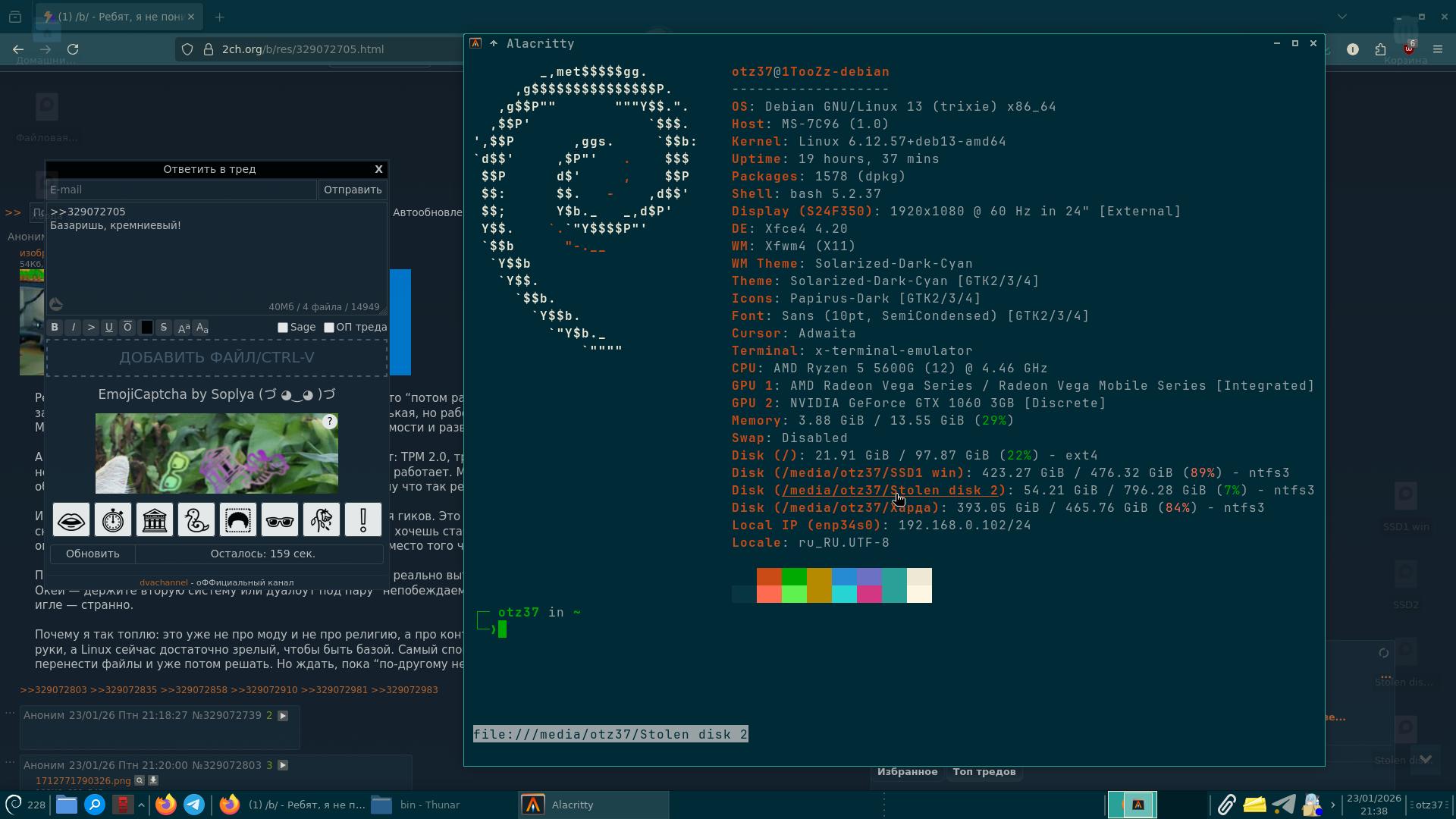Tick the ОП треда checkbox
1456x819 pixels.
pyautogui.click(x=329, y=328)
